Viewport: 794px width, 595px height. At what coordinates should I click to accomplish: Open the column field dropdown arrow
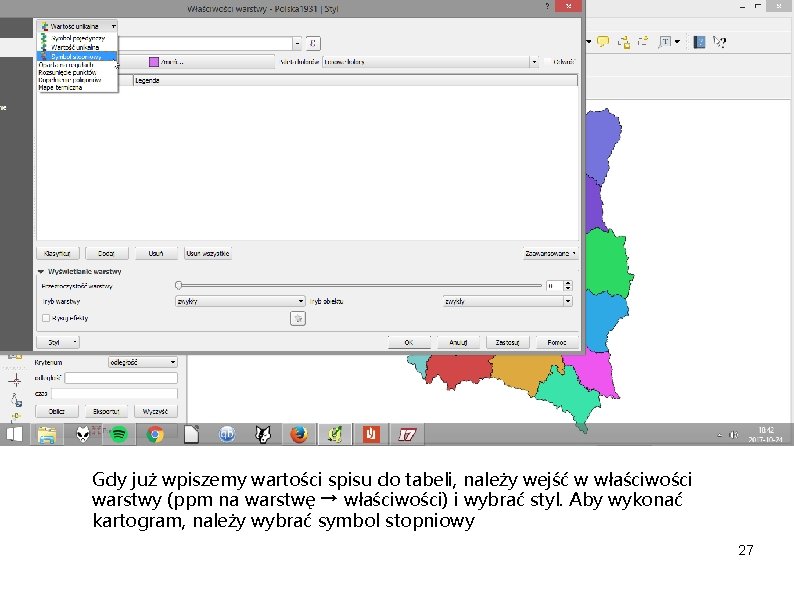[297, 44]
